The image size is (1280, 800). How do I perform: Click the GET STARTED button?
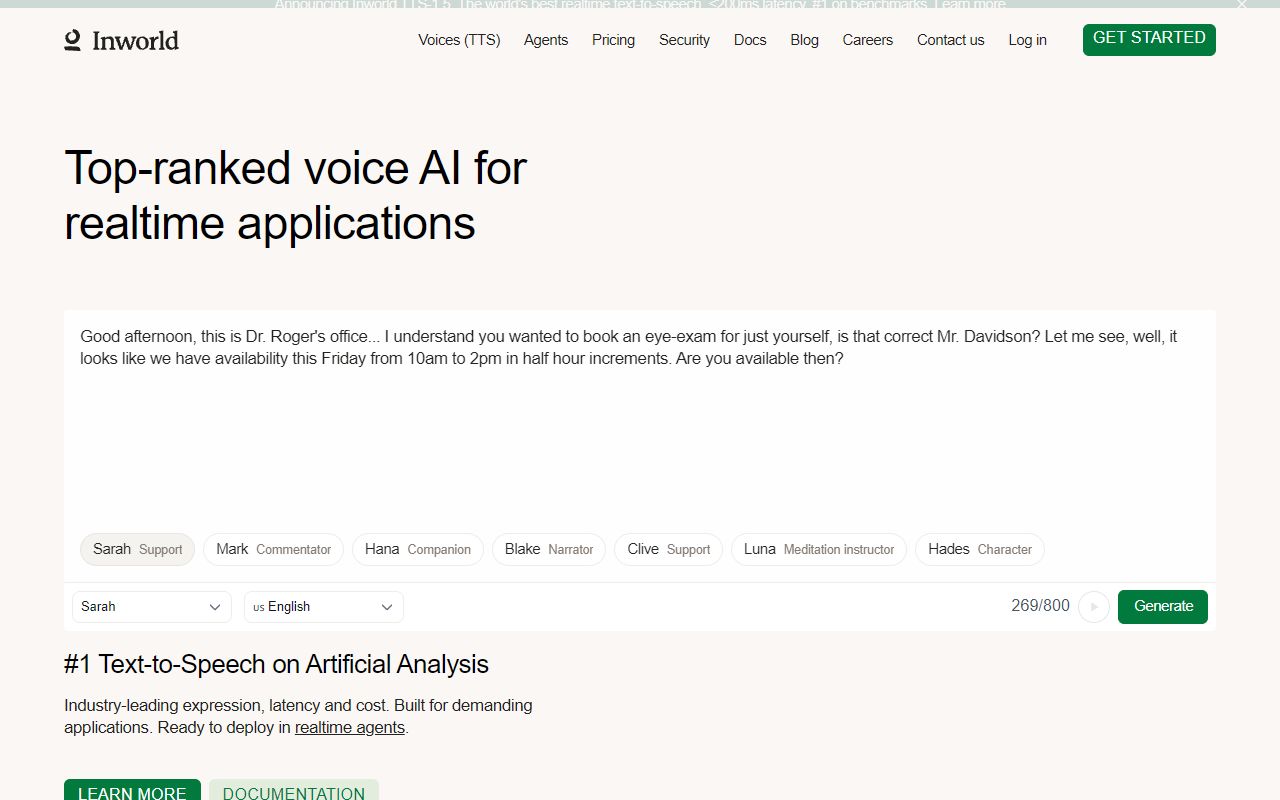click(1149, 39)
